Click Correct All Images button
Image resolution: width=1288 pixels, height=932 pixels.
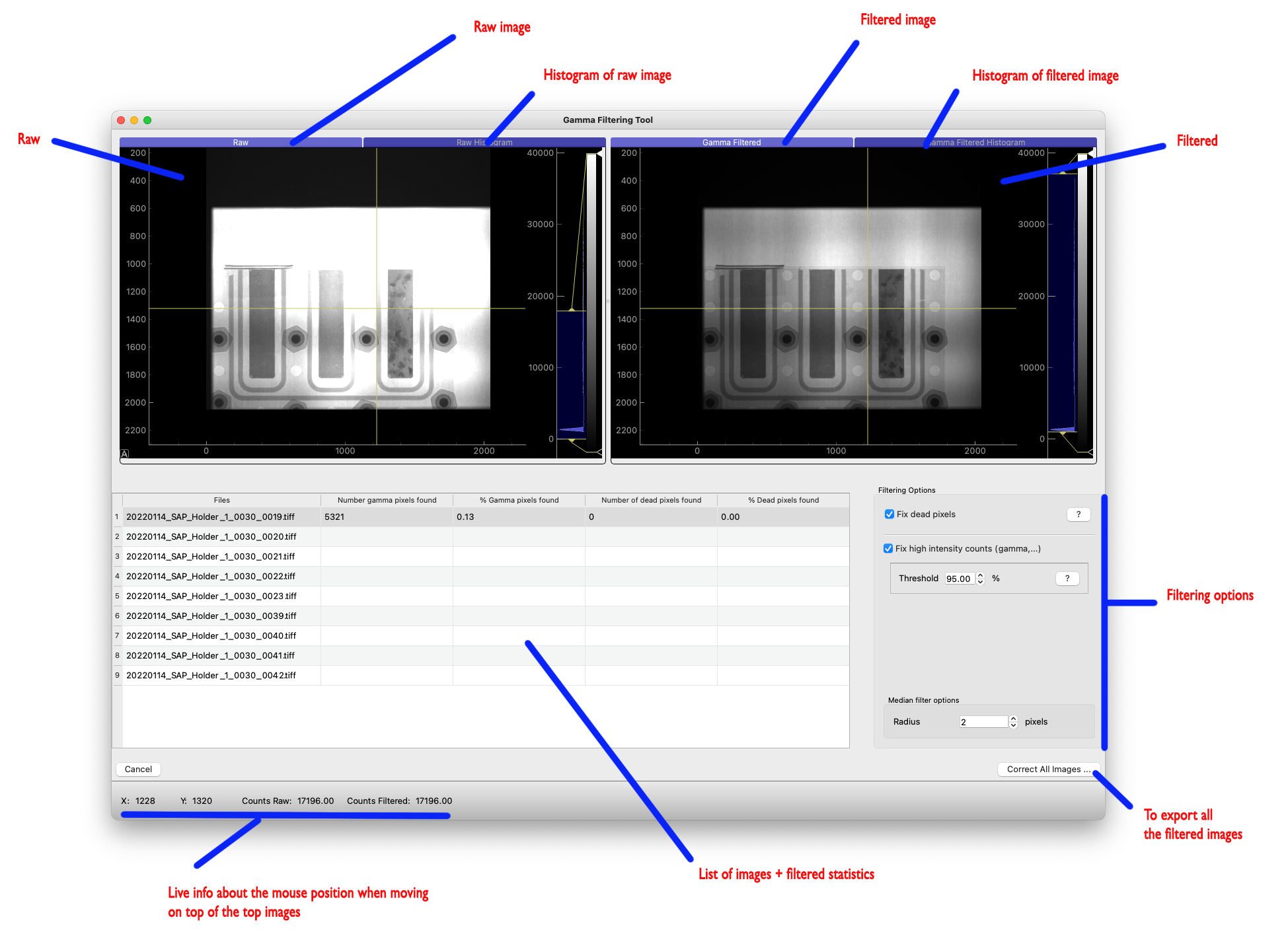coord(1048,770)
